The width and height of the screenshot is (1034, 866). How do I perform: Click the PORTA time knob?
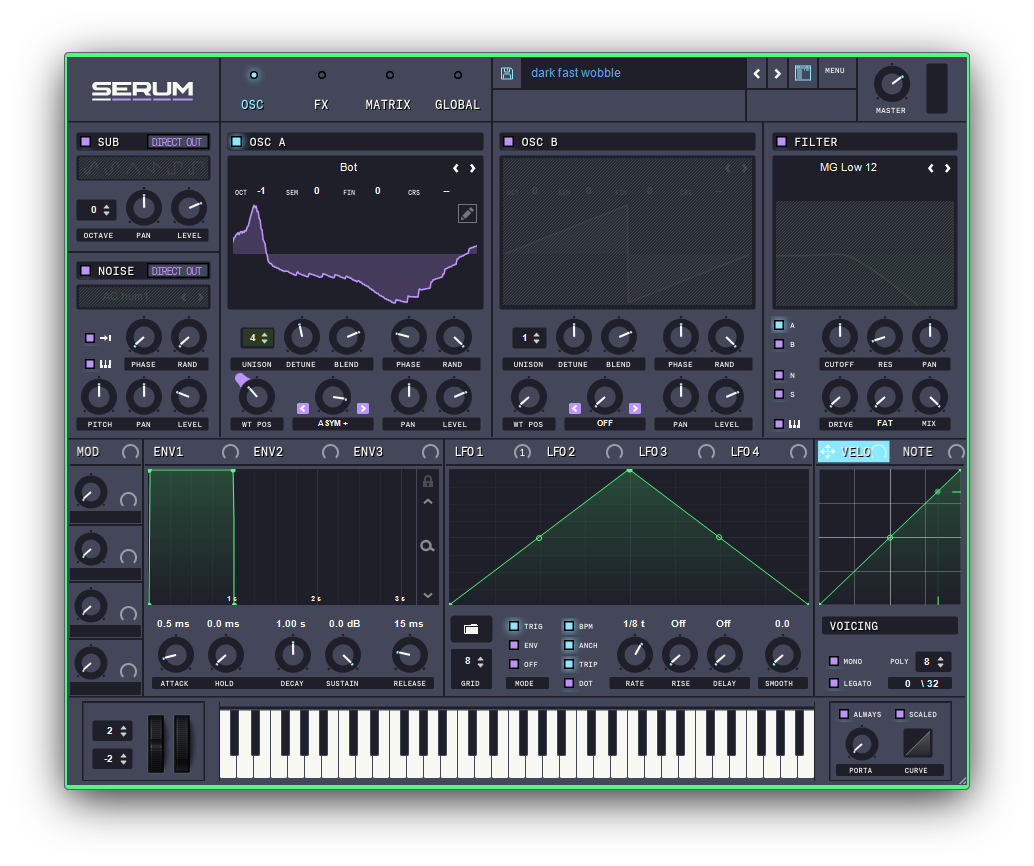[861, 744]
